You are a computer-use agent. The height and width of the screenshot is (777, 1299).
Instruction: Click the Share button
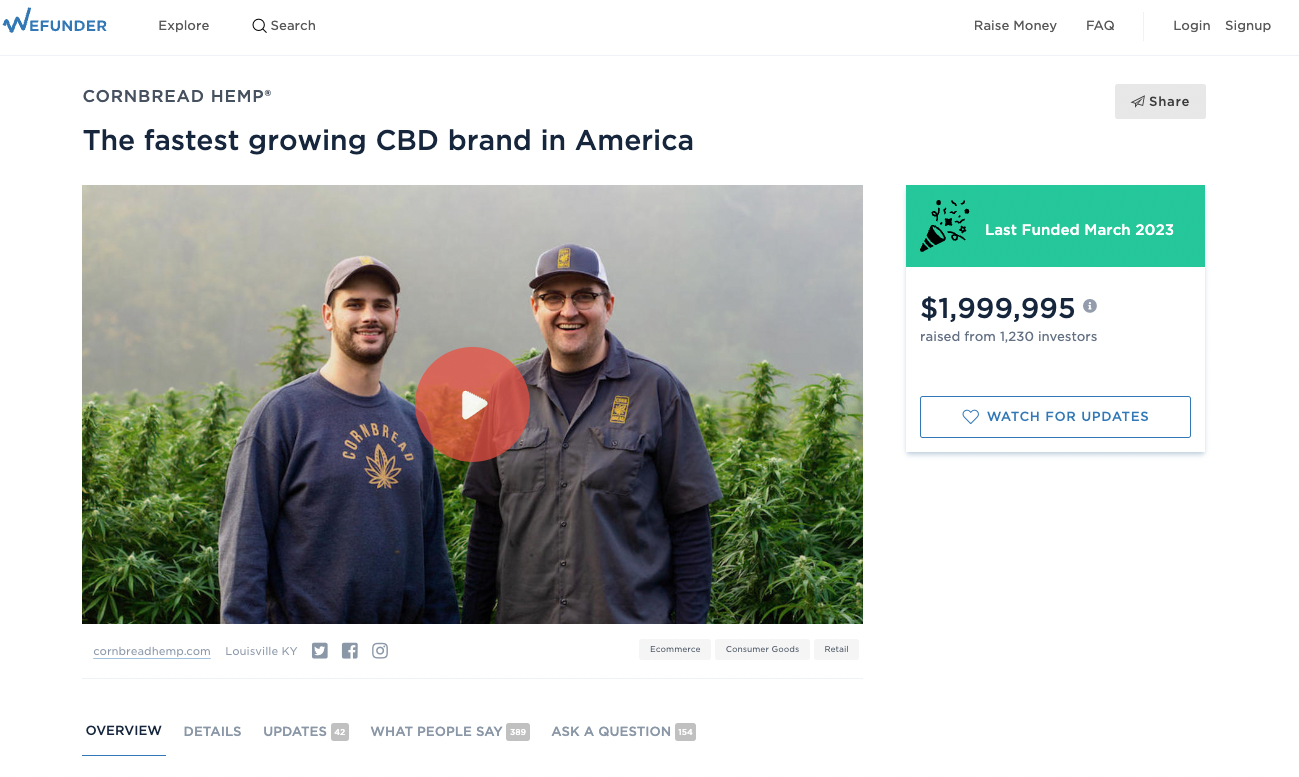coord(1160,101)
